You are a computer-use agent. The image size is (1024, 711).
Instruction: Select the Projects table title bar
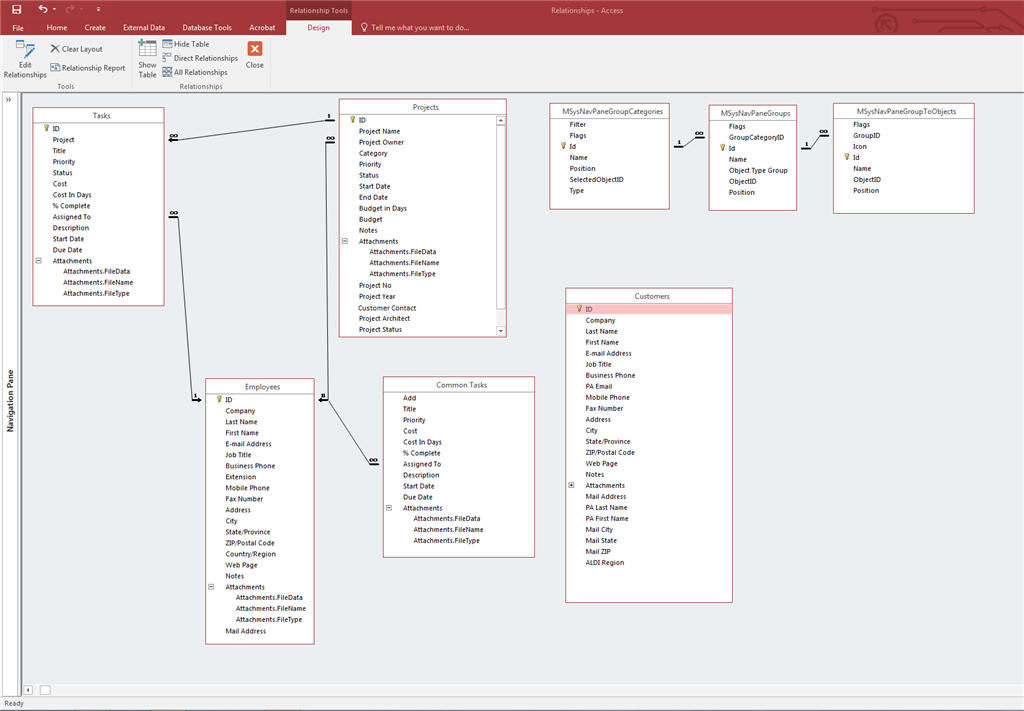(x=423, y=107)
